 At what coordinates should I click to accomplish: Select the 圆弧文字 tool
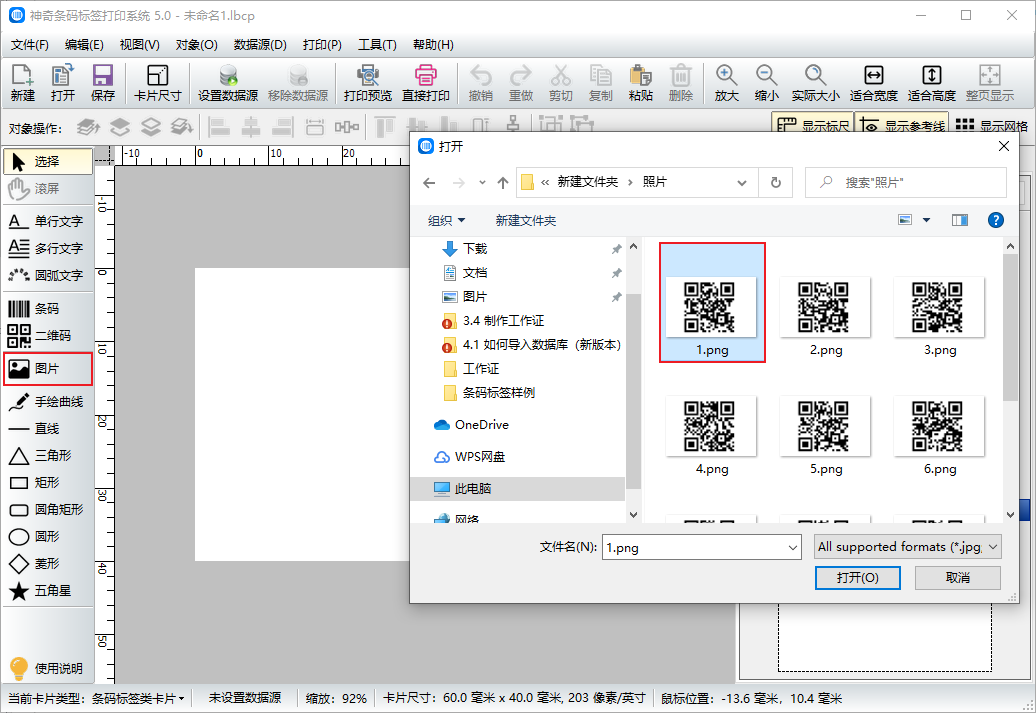coord(48,275)
